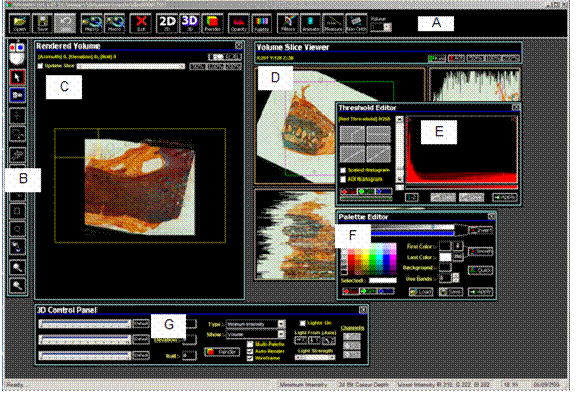
Task: Select the Measure tool icon in toolbar
Action: (x=333, y=23)
